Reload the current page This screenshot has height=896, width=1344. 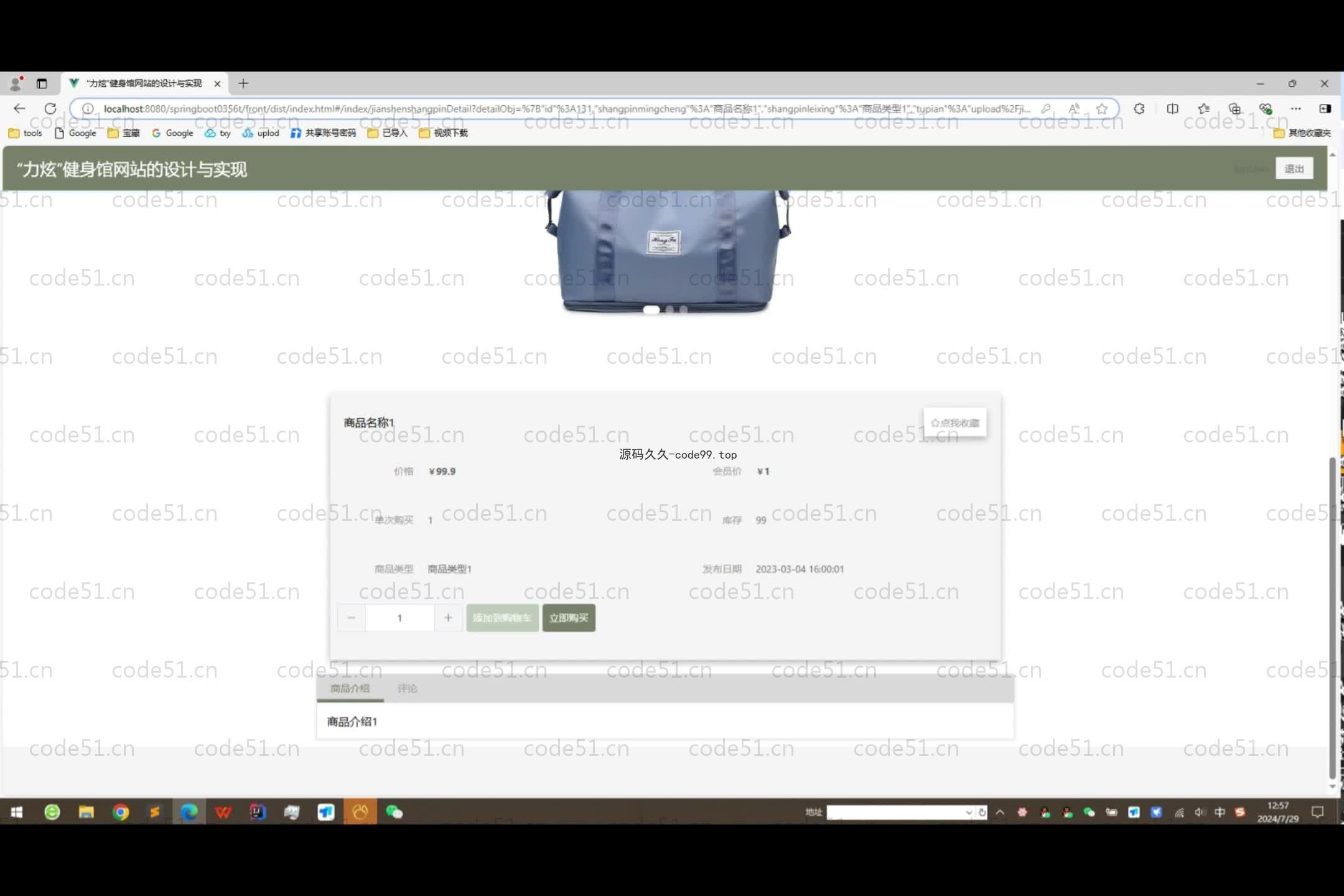pos(50,108)
